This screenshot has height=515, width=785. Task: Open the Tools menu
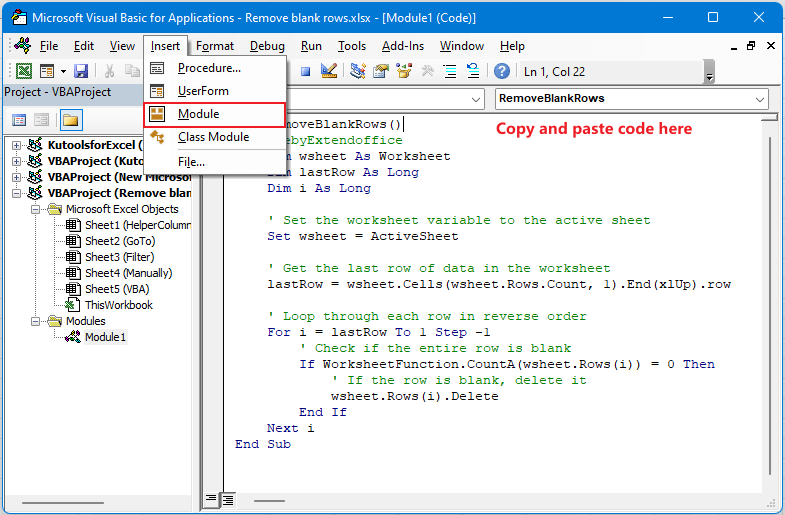(x=351, y=46)
